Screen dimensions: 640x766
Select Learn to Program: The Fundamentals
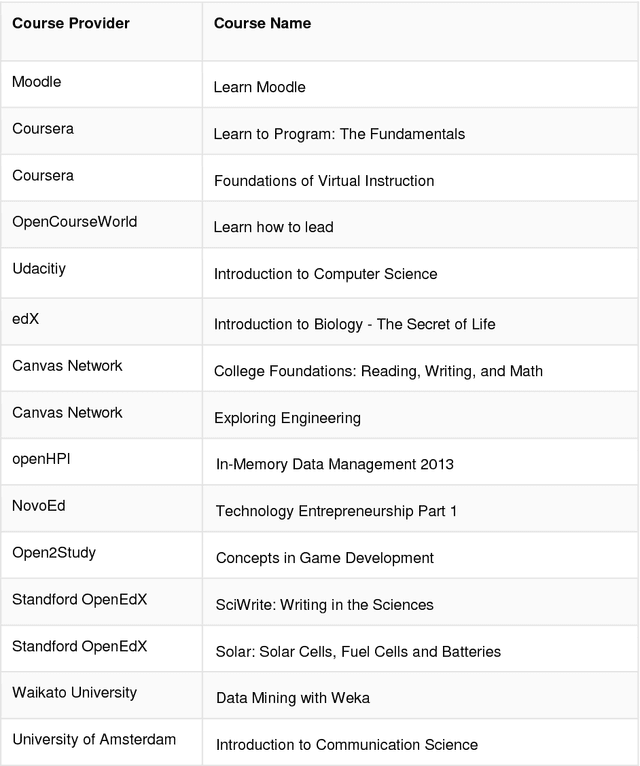(x=339, y=134)
